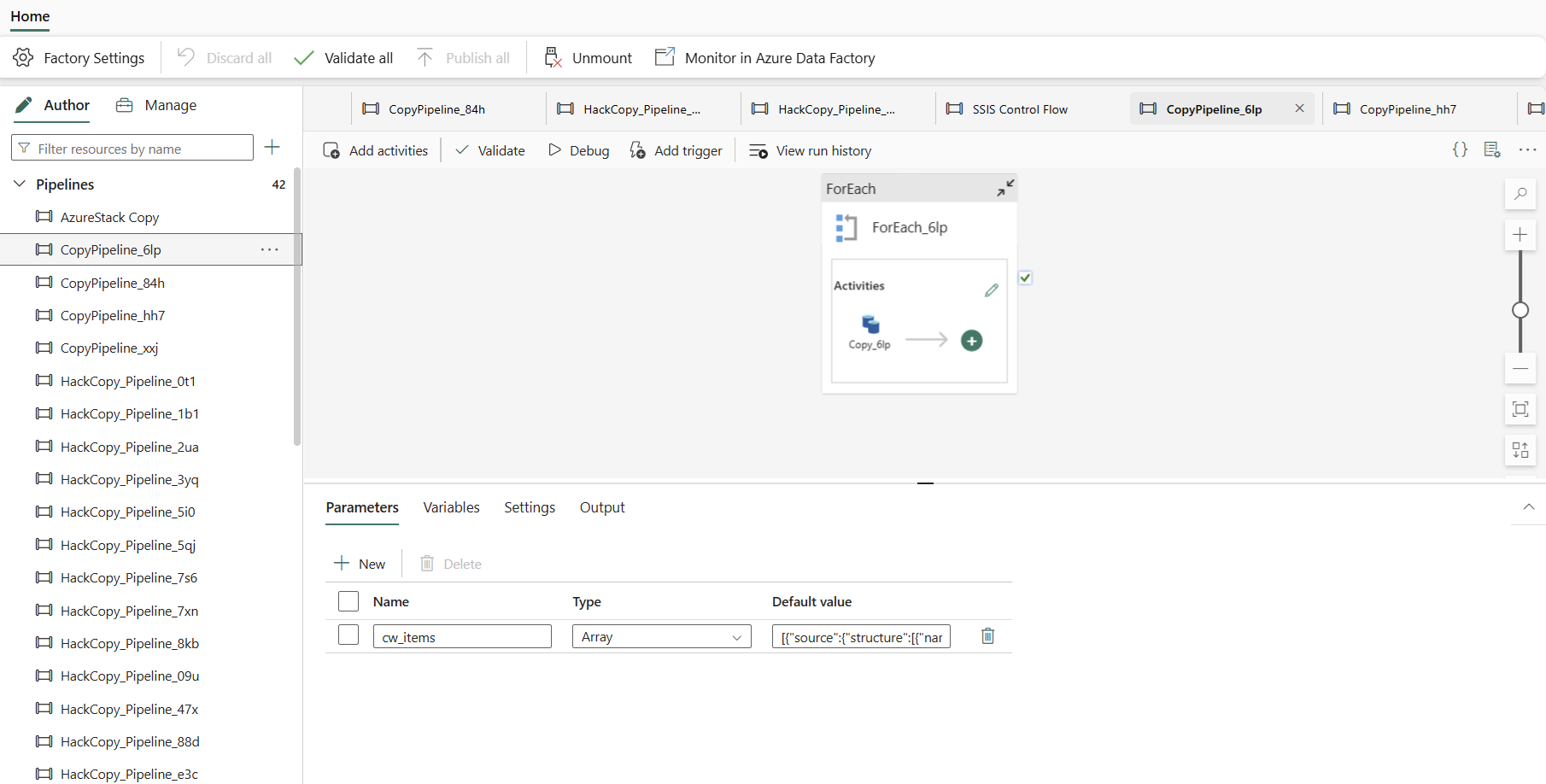This screenshot has width=1546, height=784.
Task: Collapse the bottom configuration panel
Action: point(1528,506)
